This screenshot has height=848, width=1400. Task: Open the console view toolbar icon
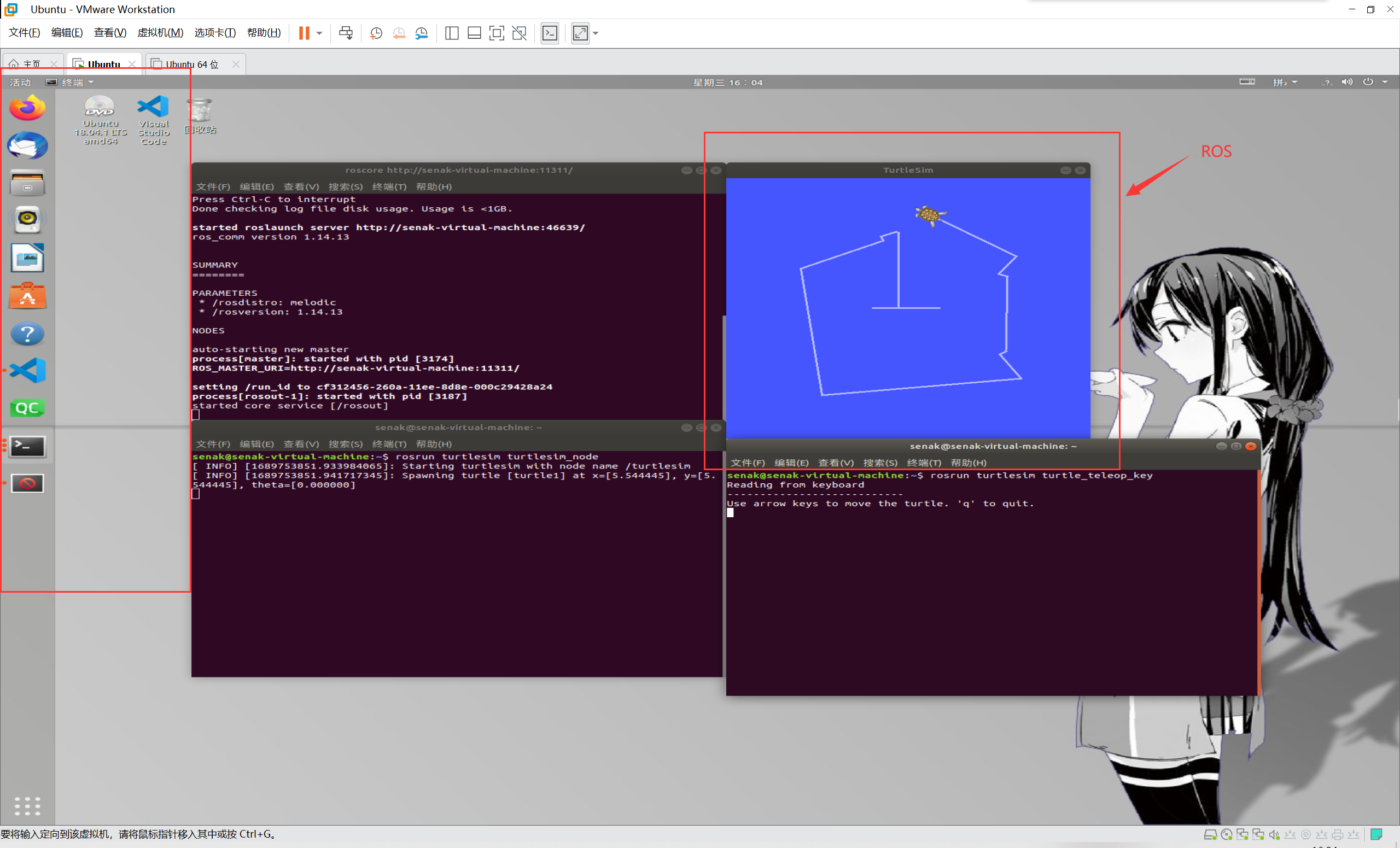550,33
